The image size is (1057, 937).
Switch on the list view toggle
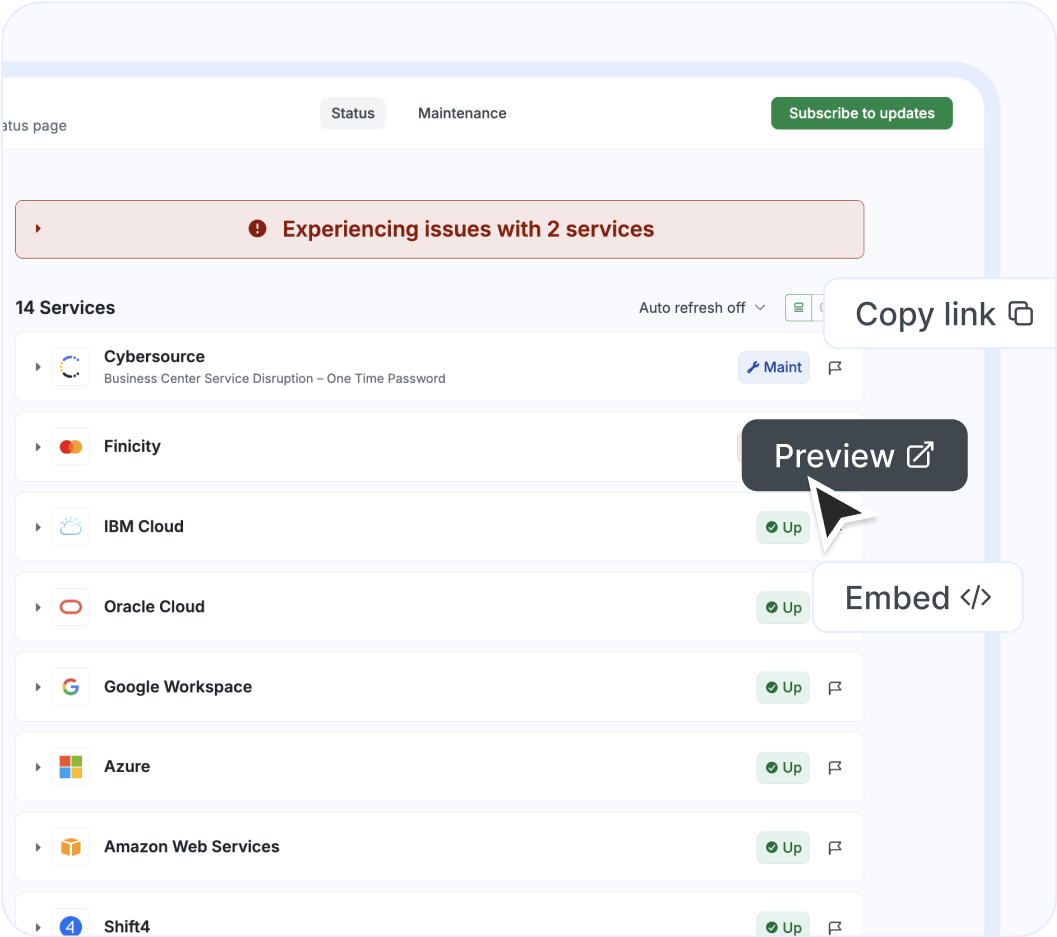[798, 307]
